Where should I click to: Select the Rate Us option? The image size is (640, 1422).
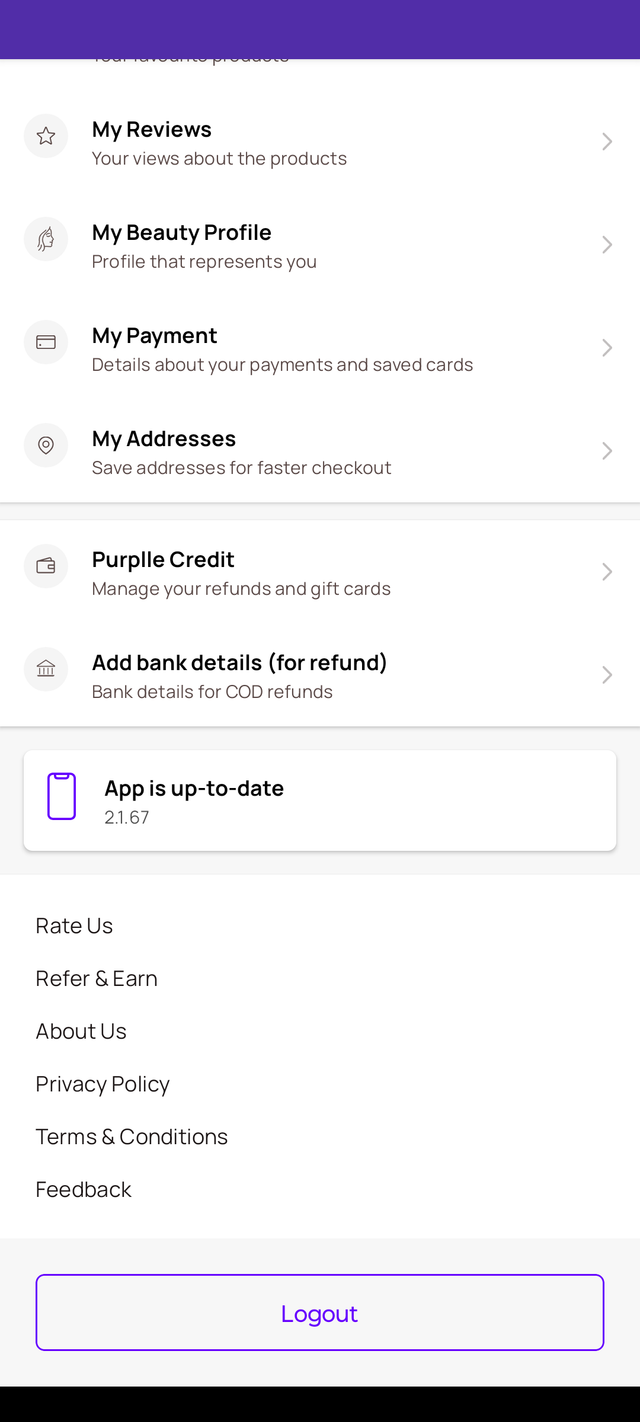(74, 926)
